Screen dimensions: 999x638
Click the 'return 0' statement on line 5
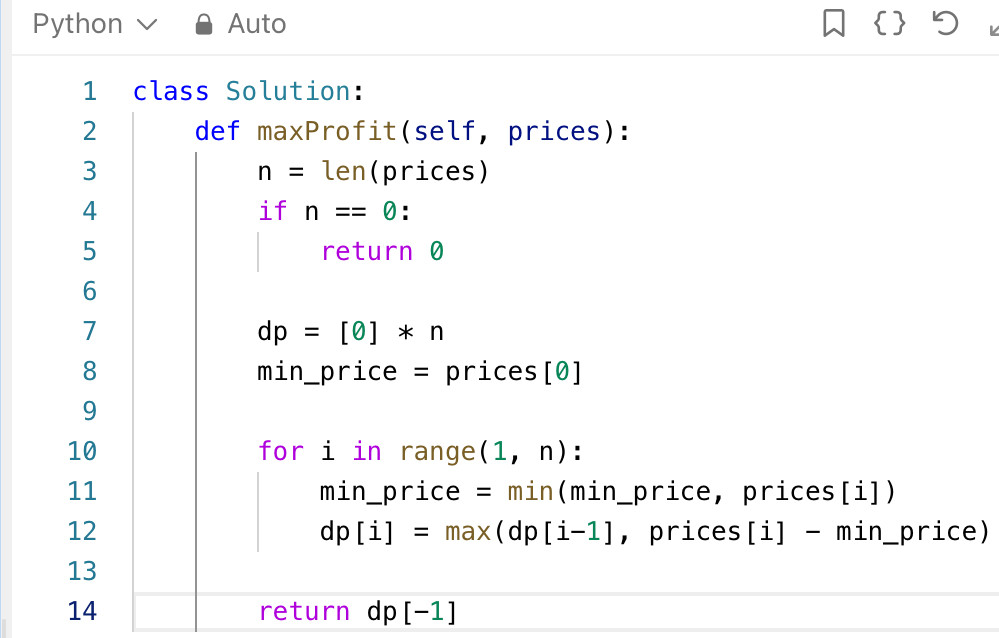point(381,251)
